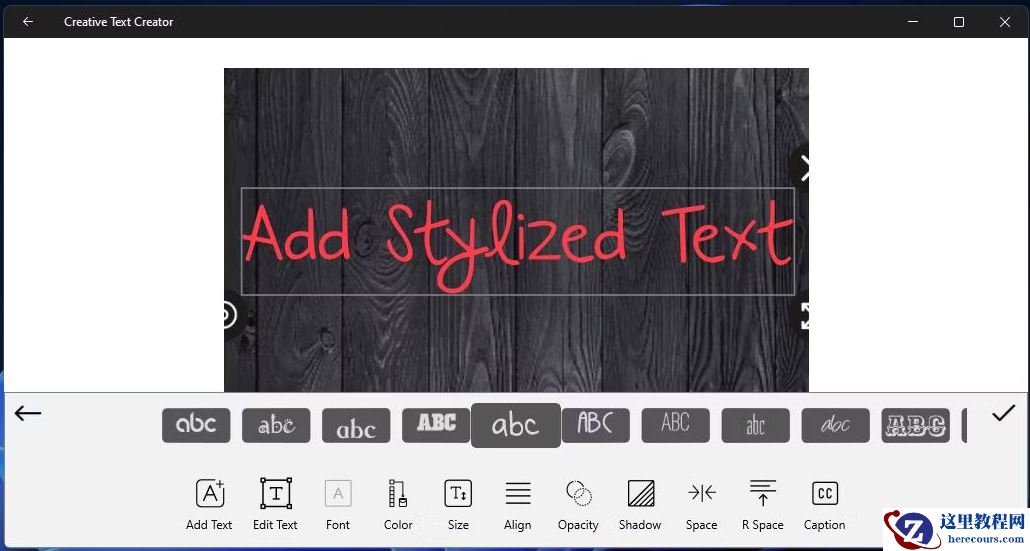Viewport: 1030px width, 551px height.
Task: Choose the condensed small abc font style
Action: tap(755, 425)
